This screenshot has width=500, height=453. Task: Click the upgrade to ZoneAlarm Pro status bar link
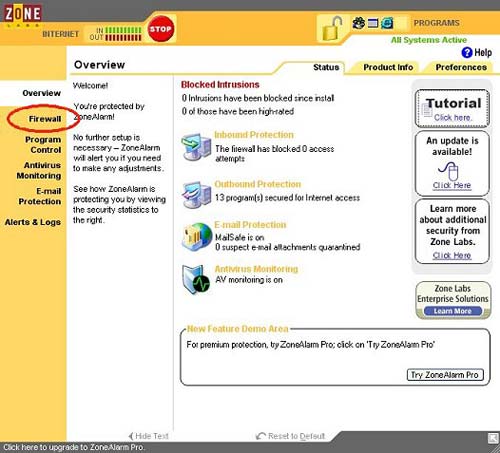[x=74, y=447]
